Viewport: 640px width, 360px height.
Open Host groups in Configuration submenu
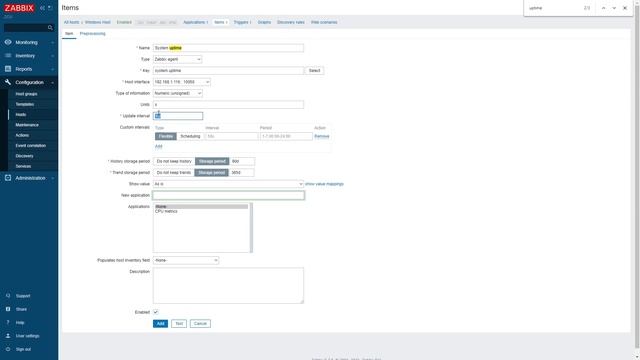[x=26, y=94]
